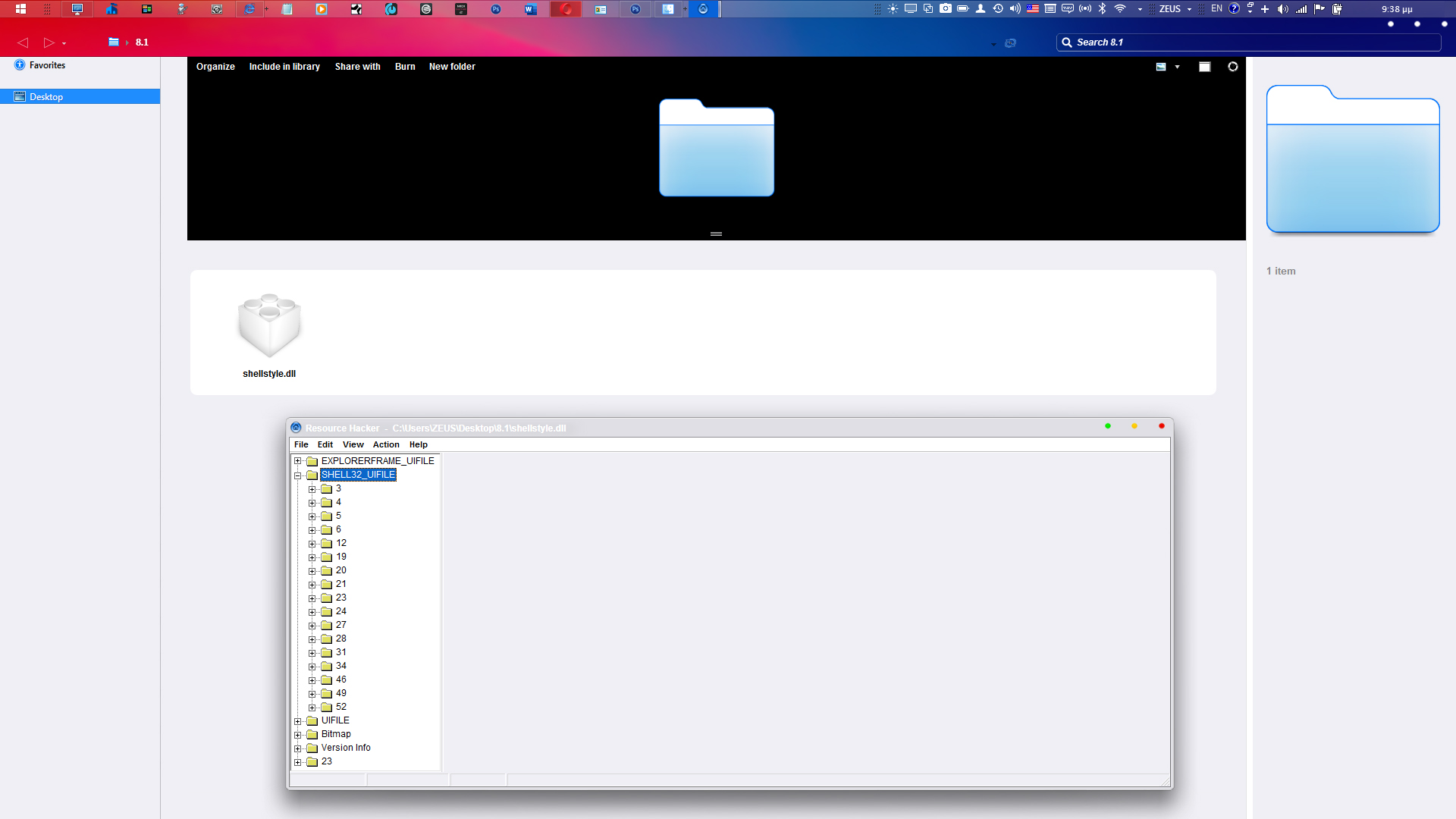This screenshot has width=1456, height=819.
Task: Click the Search 8.1 input field
Action: [1248, 42]
